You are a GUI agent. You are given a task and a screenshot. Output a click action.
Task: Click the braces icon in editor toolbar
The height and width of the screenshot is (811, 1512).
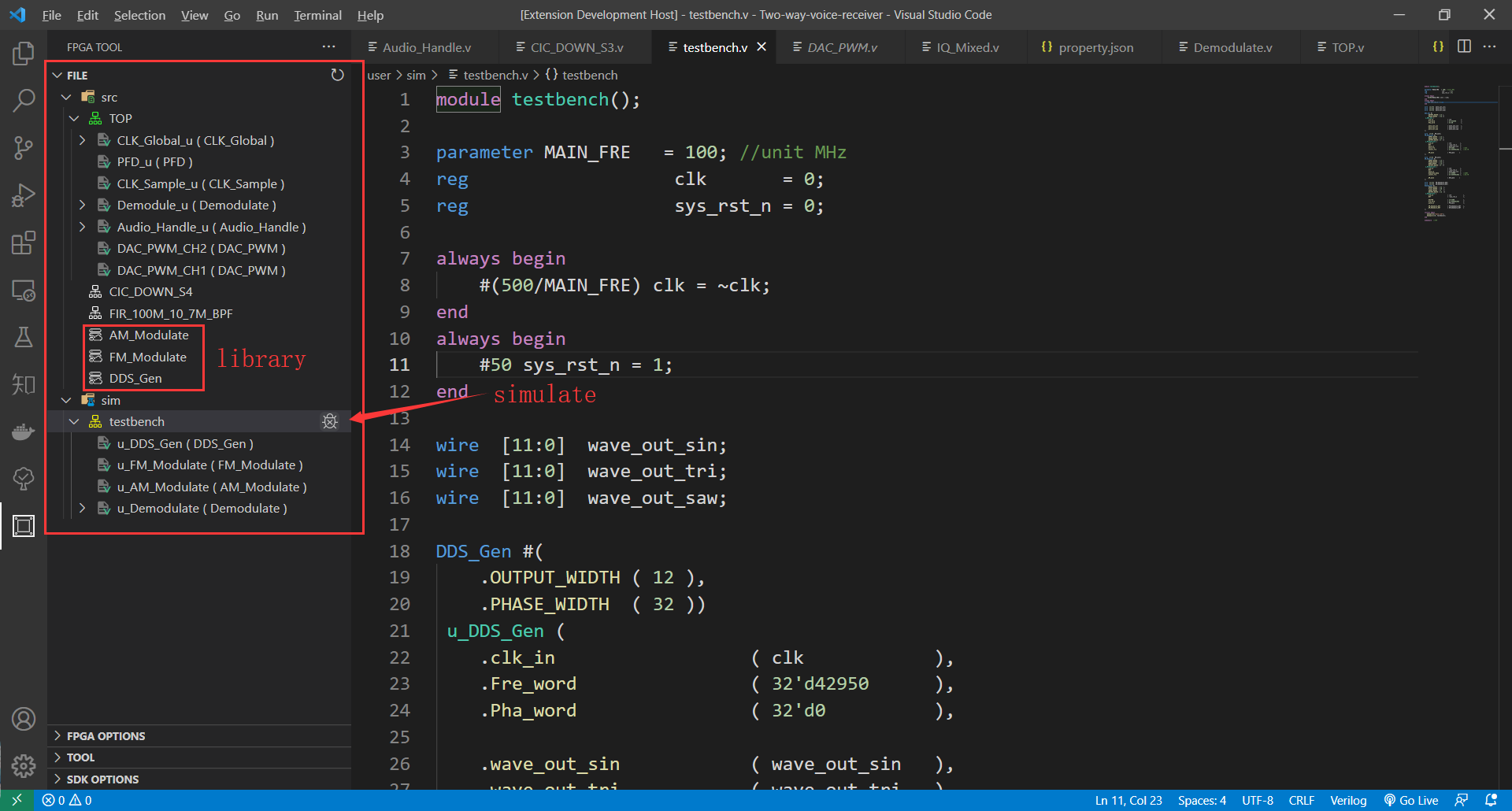point(1438,46)
